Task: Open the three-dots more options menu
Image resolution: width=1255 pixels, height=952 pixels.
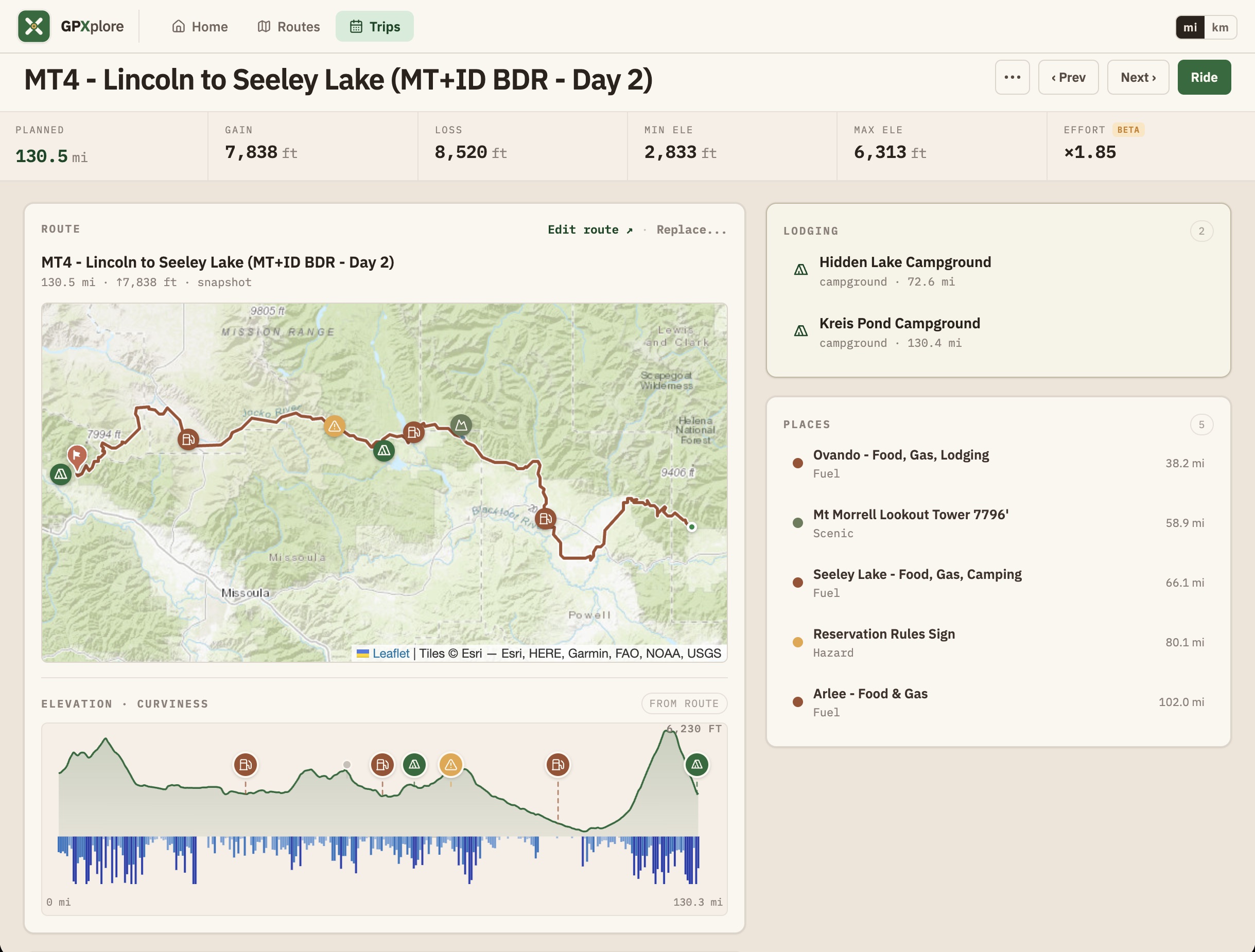Action: click(1012, 77)
